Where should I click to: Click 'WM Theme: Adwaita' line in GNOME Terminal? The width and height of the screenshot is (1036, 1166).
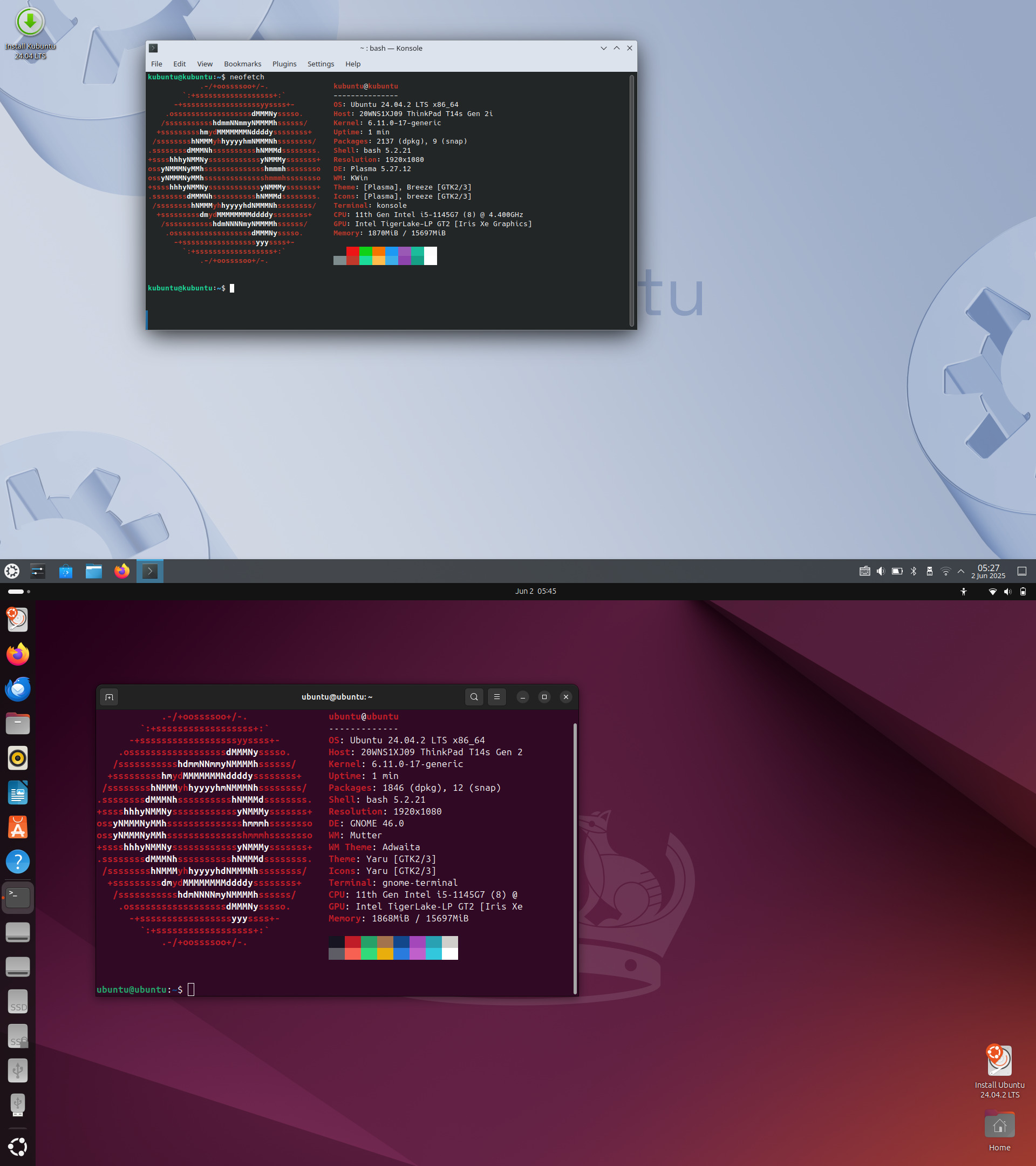click(374, 847)
